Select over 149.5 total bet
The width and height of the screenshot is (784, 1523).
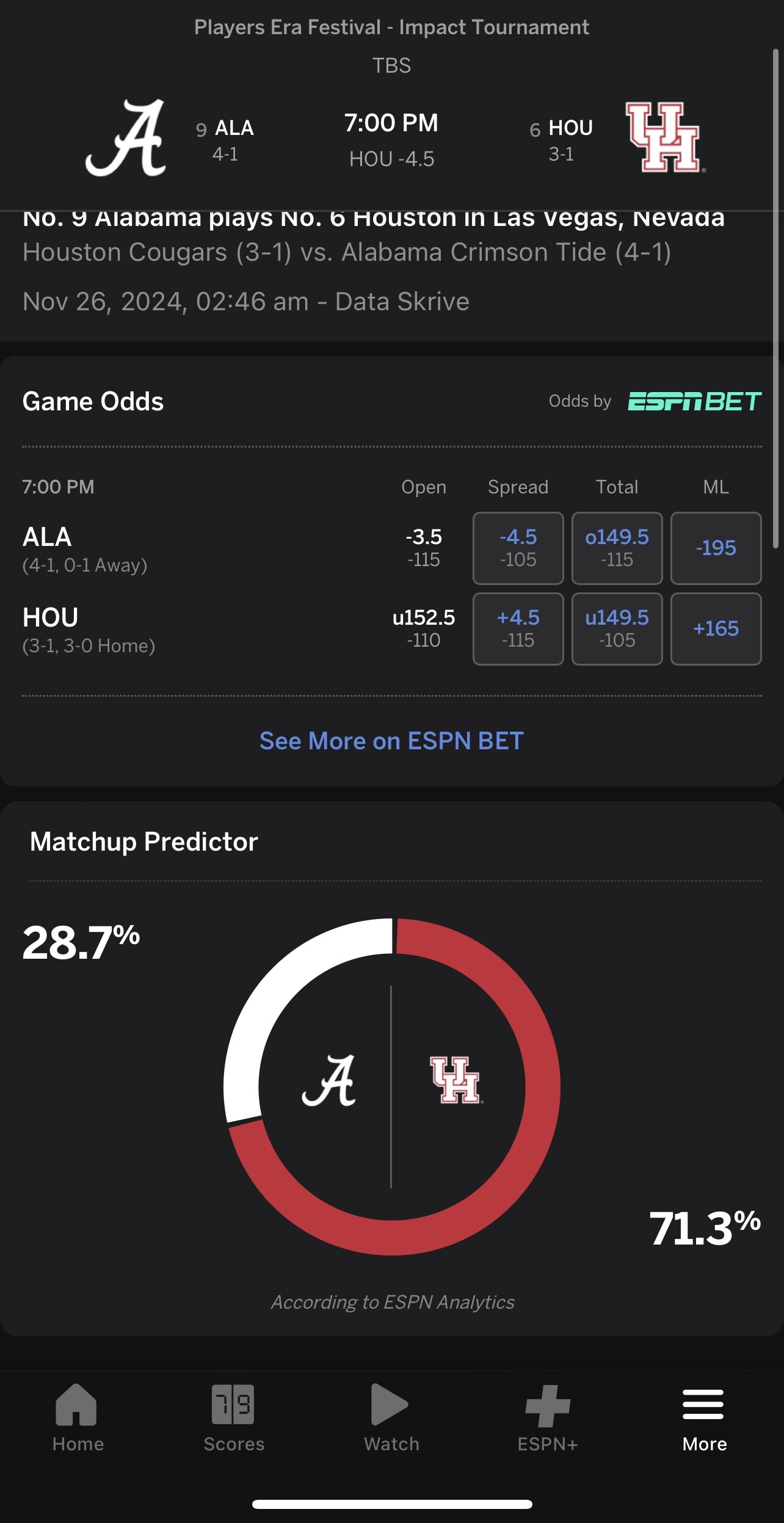617,548
